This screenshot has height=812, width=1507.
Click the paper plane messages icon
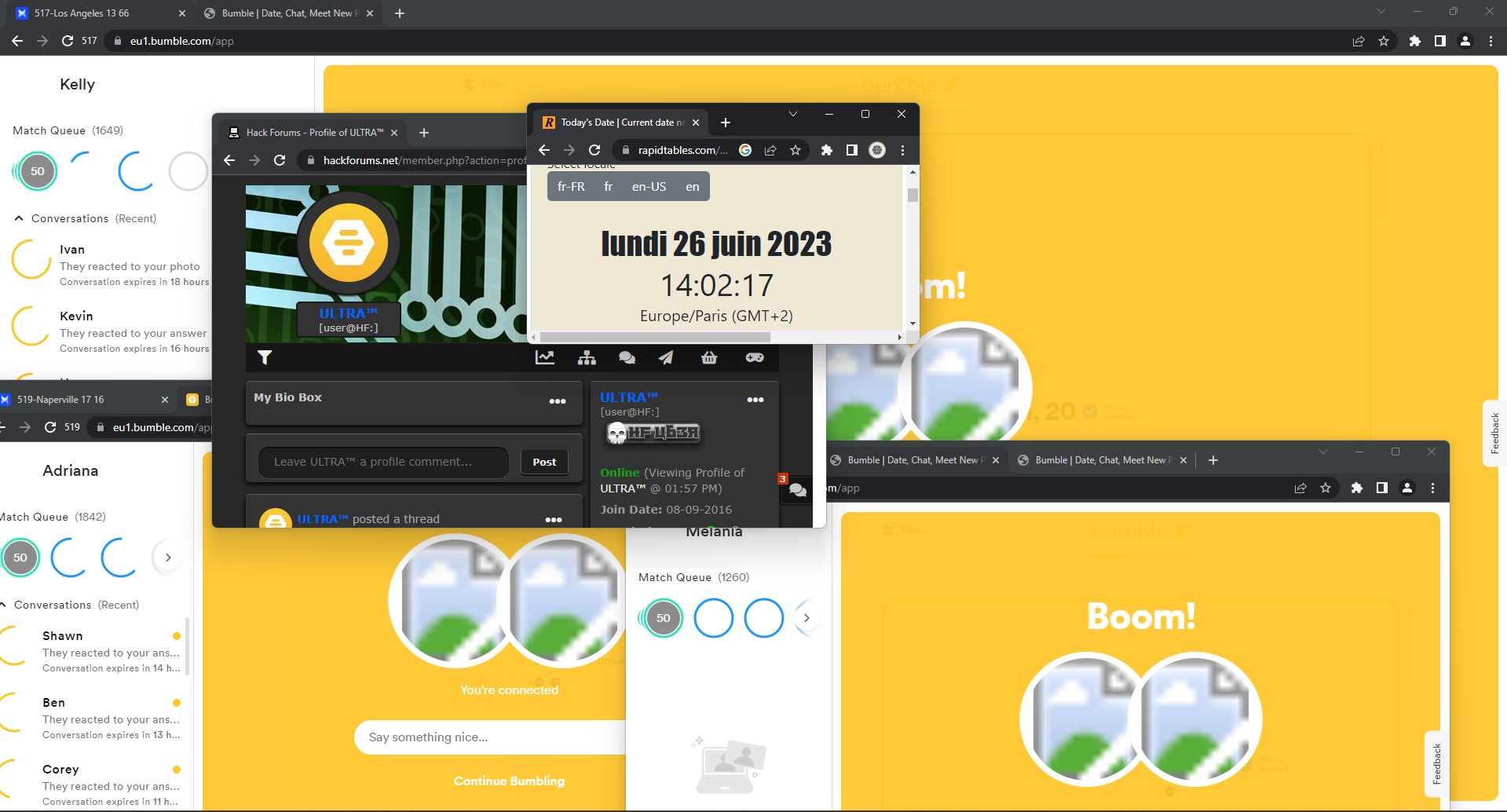point(666,357)
